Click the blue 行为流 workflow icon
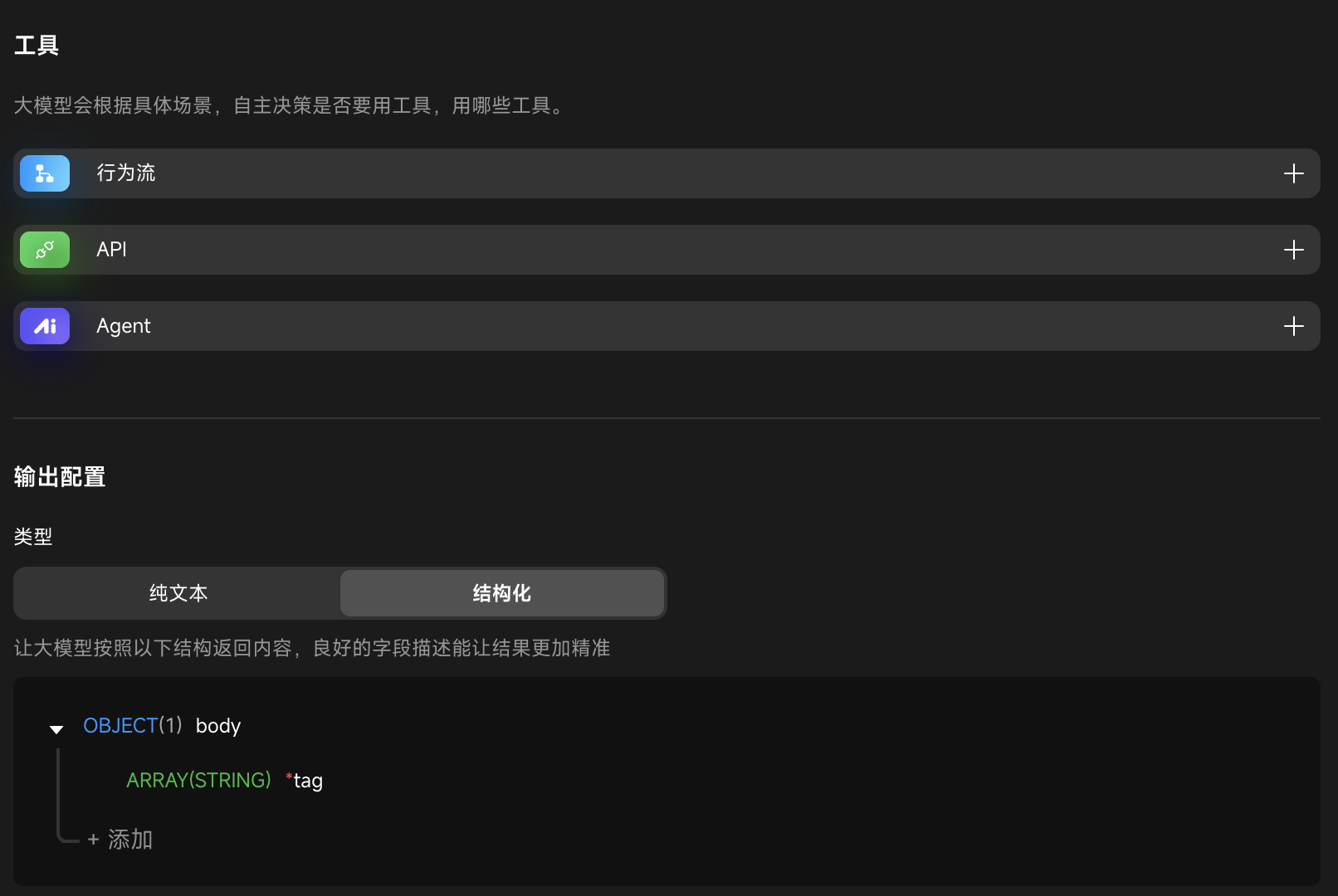This screenshot has width=1338, height=896. pyautogui.click(x=45, y=173)
